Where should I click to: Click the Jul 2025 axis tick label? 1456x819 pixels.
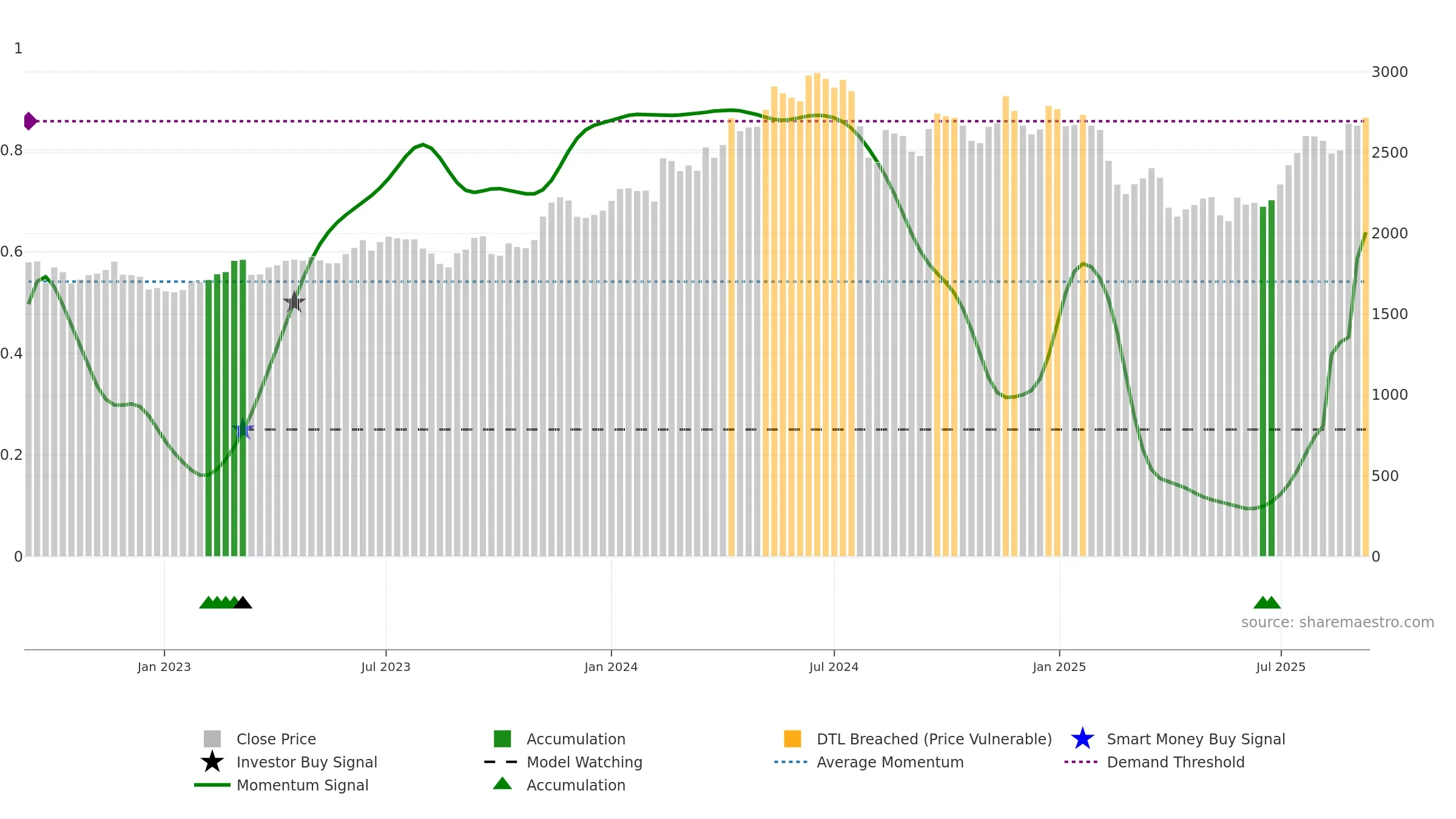1281,667
